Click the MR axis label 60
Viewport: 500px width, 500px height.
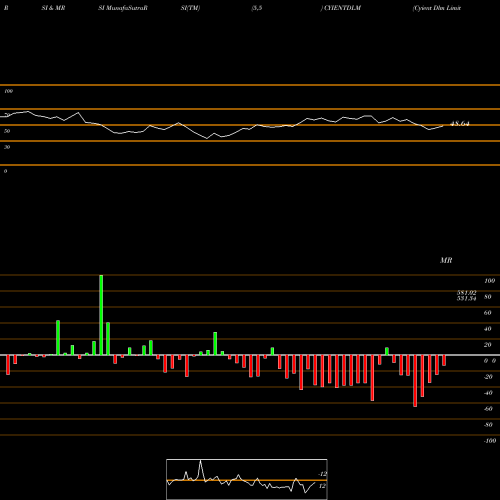pos(487,313)
